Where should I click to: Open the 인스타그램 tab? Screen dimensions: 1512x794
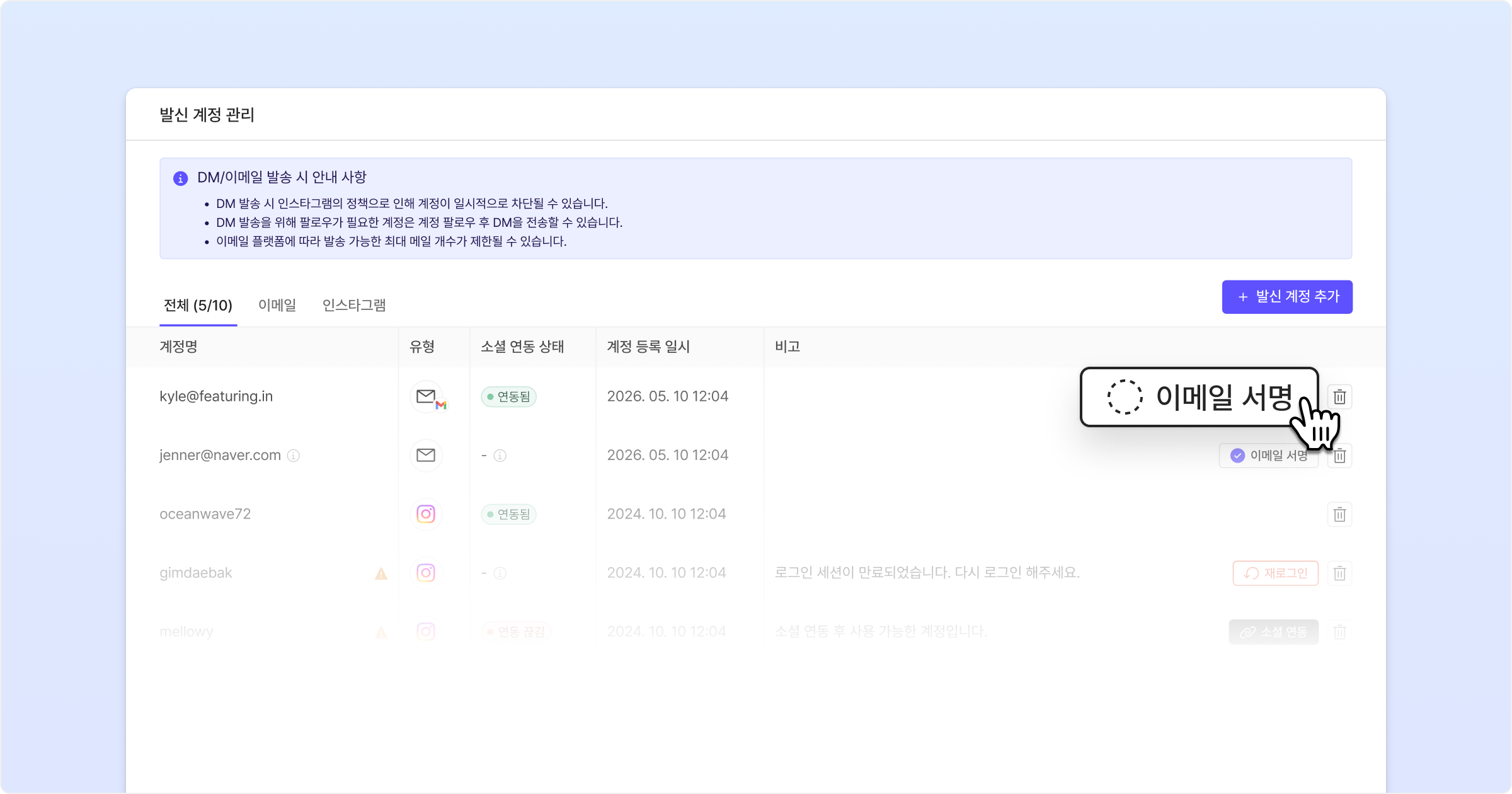[x=354, y=306]
